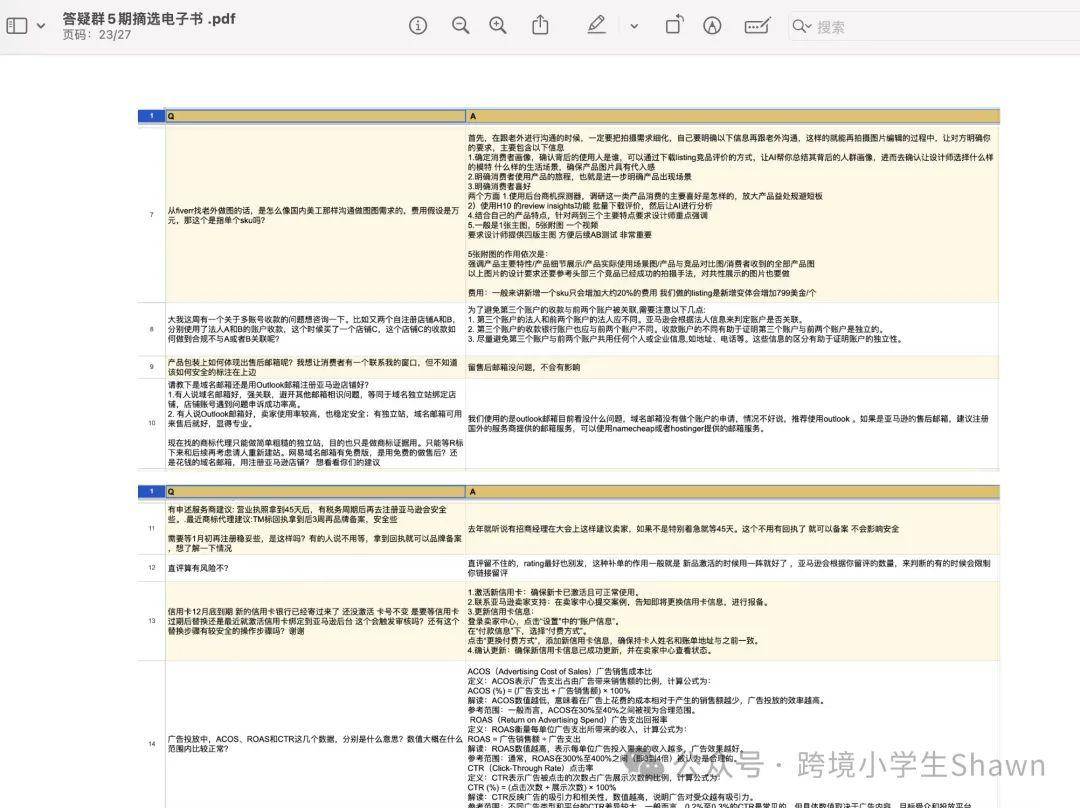Click question about 营业执照拿到45天后
The width and height of the screenshot is (1080, 808).
tap(315, 529)
